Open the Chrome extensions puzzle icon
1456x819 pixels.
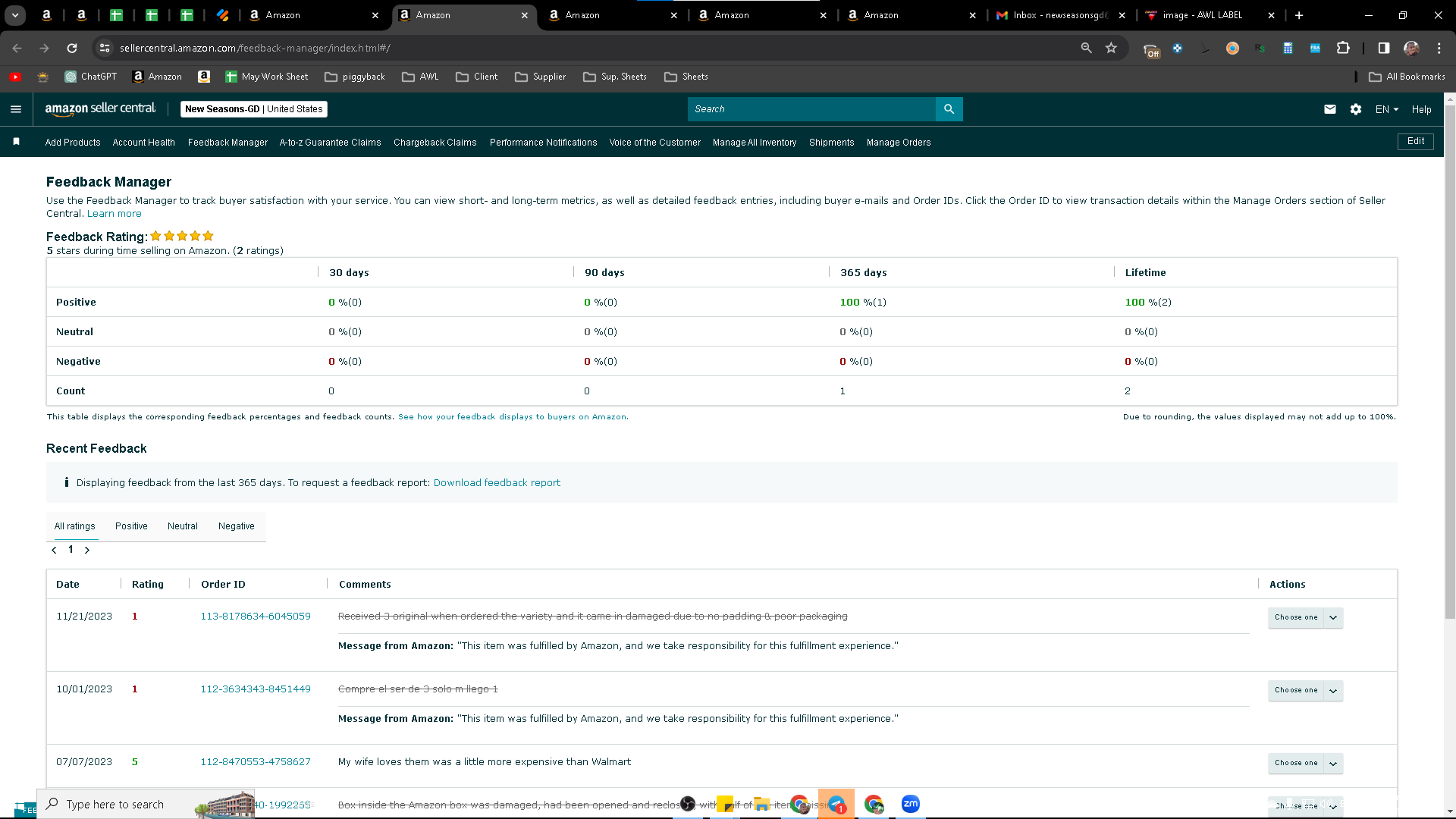[x=1343, y=48]
